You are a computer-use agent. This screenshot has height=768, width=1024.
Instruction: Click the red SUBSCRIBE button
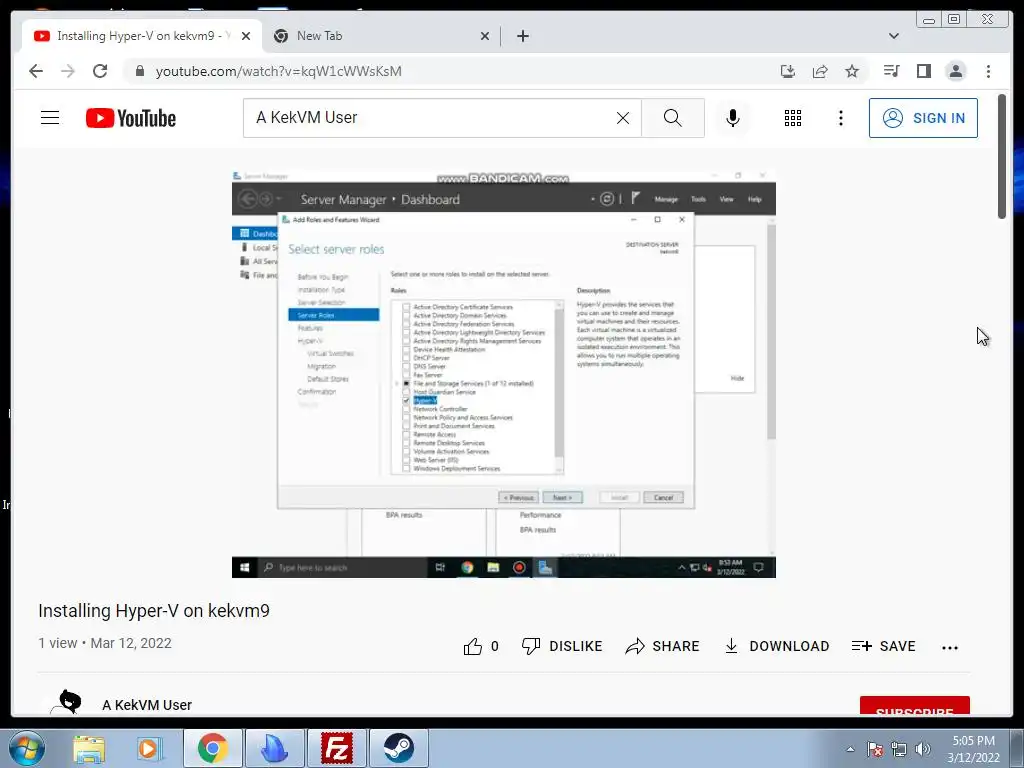[x=915, y=707]
